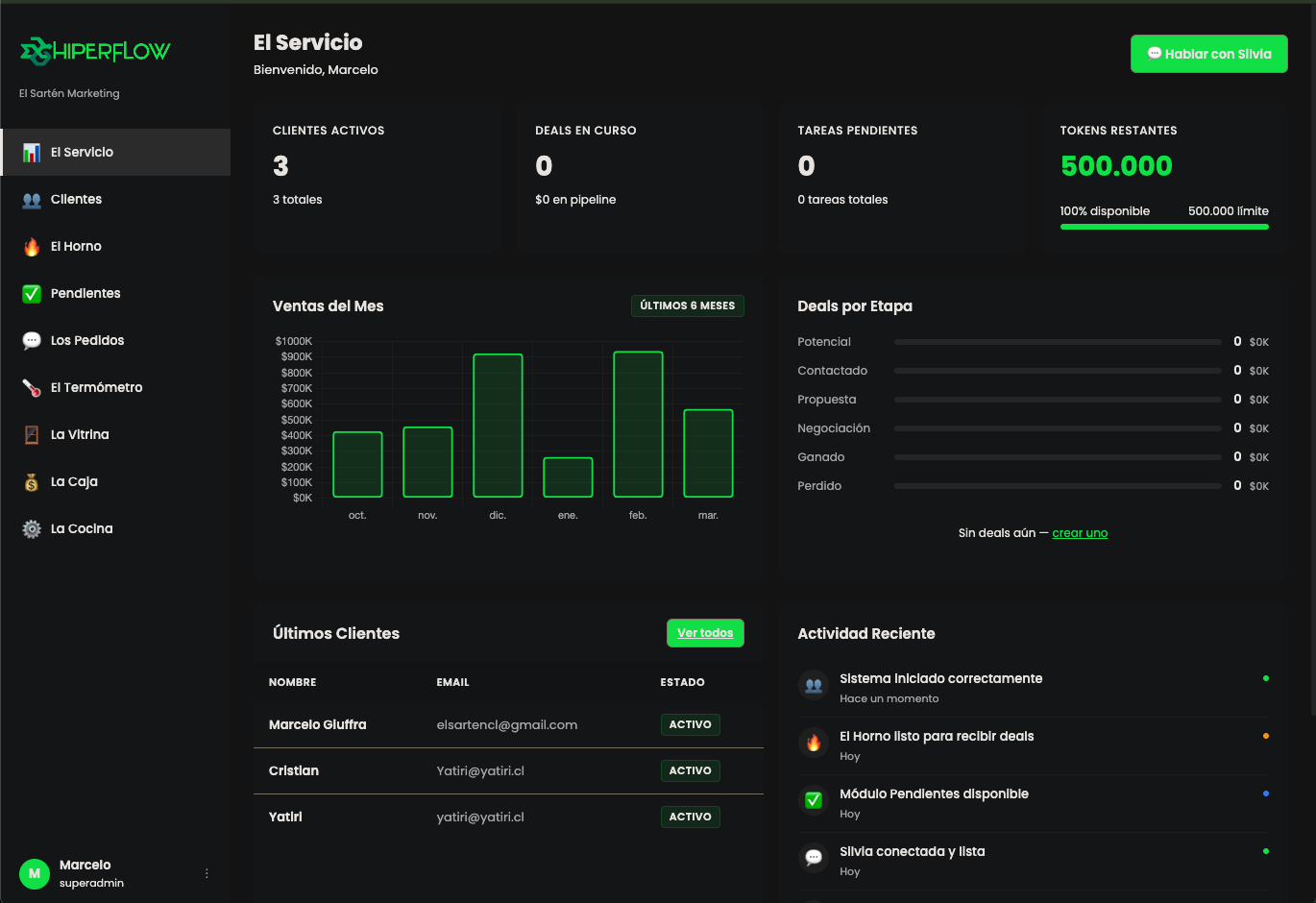Click the Yatiri@yatiri.cl email in Cristian row
The image size is (1316, 903).
point(480,771)
